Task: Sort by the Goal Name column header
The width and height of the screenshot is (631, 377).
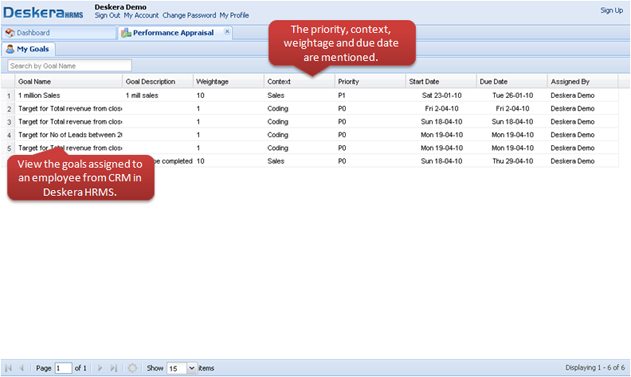Action: point(68,81)
